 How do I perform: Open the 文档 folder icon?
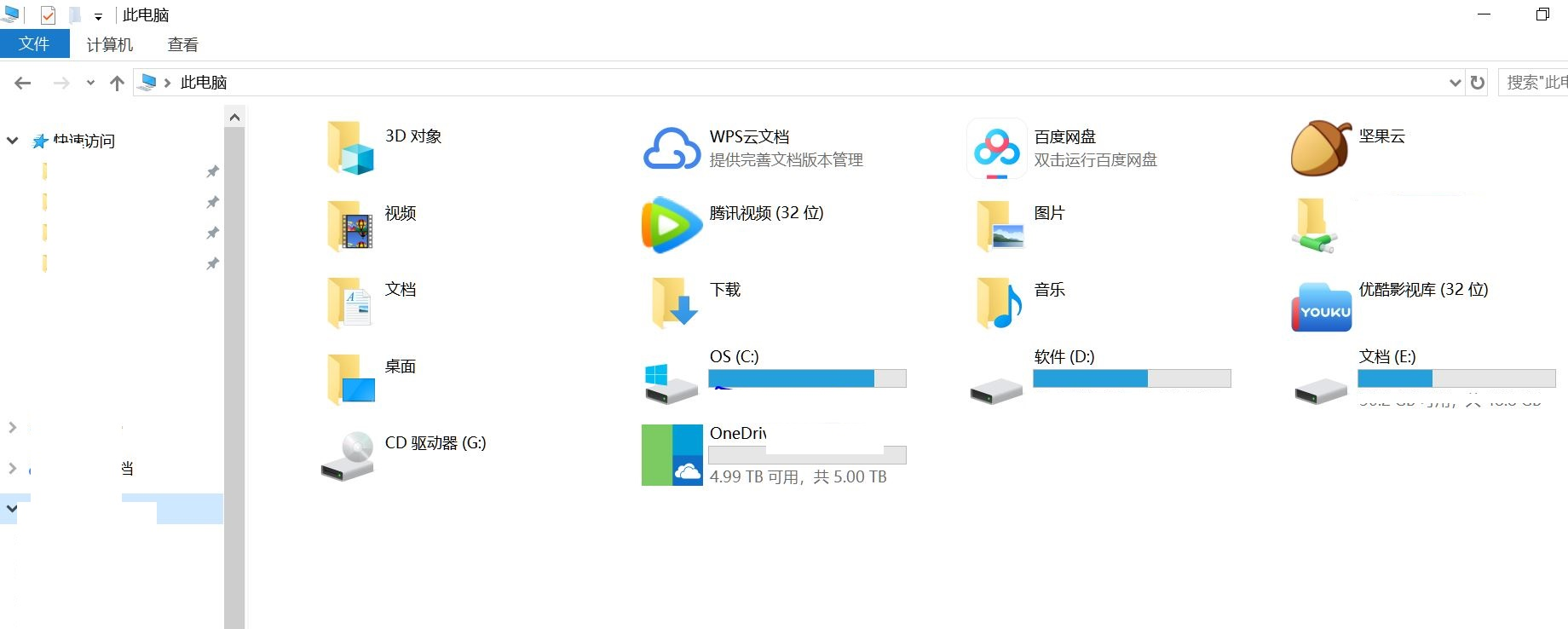(349, 302)
